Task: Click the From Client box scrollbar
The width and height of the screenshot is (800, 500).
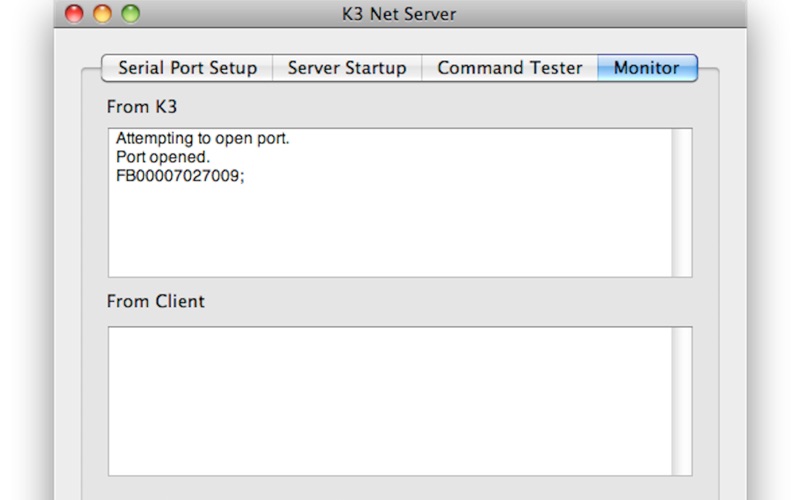Action: point(682,401)
